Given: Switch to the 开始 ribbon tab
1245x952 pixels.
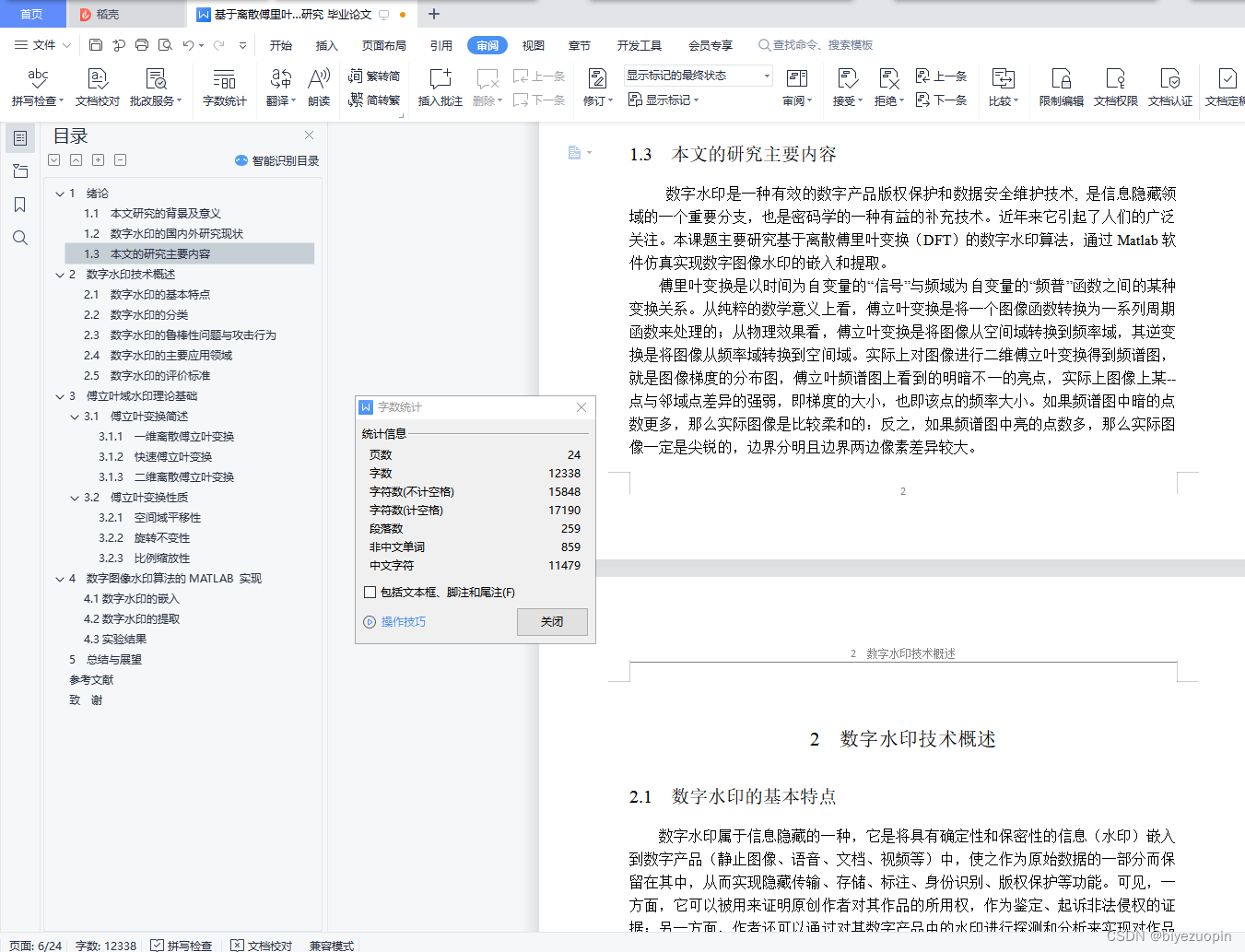Looking at the screenshot, I should [x=281, y=45].
